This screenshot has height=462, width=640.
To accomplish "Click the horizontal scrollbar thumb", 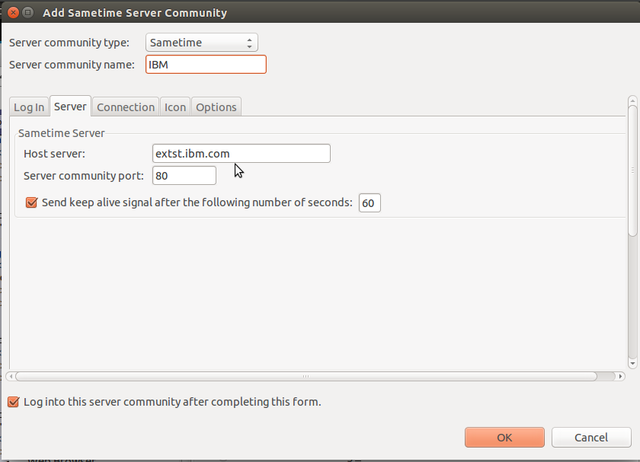I will pyautogui.click(x=305, y=377).
